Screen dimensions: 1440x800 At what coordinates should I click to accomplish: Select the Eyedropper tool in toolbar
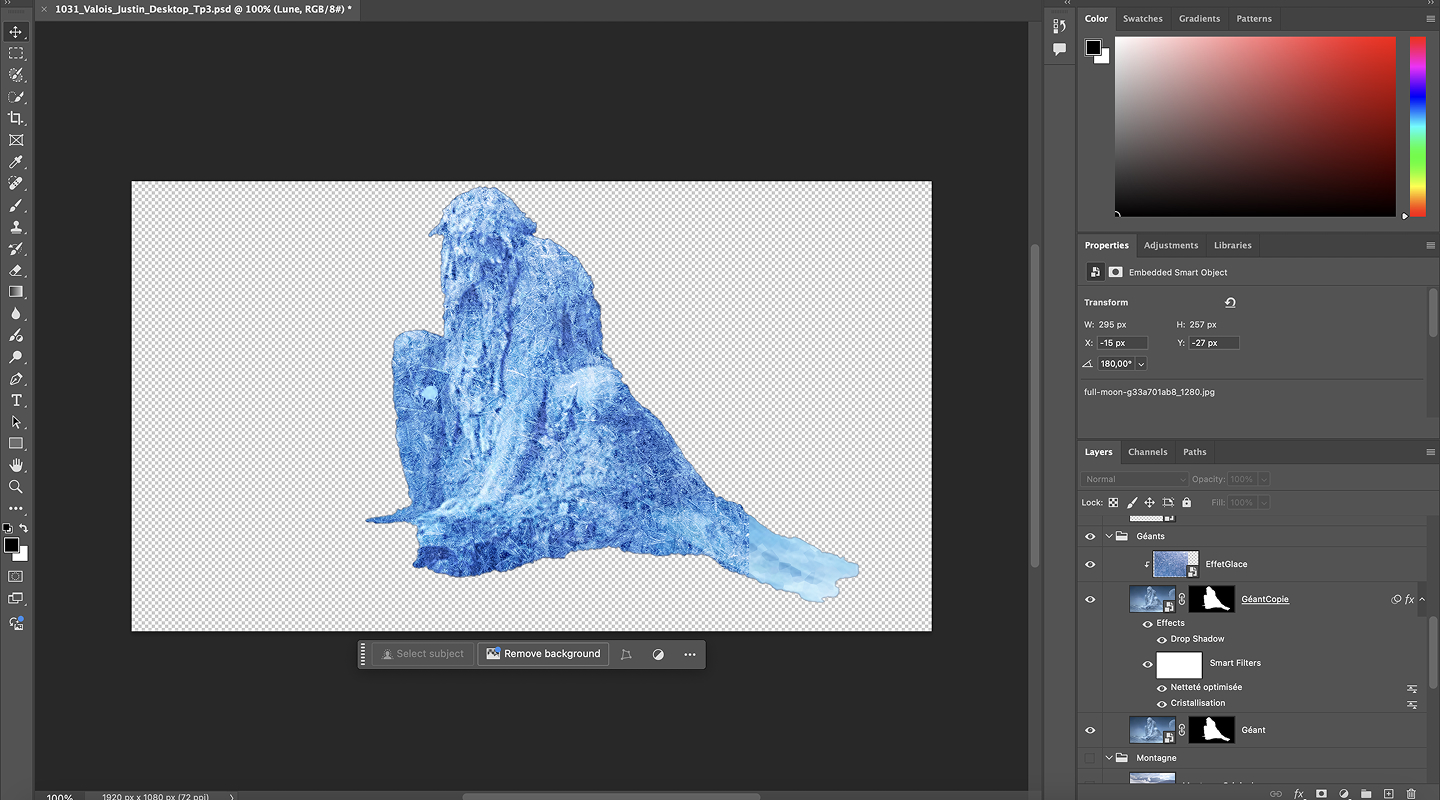click(x=16, y=162)
